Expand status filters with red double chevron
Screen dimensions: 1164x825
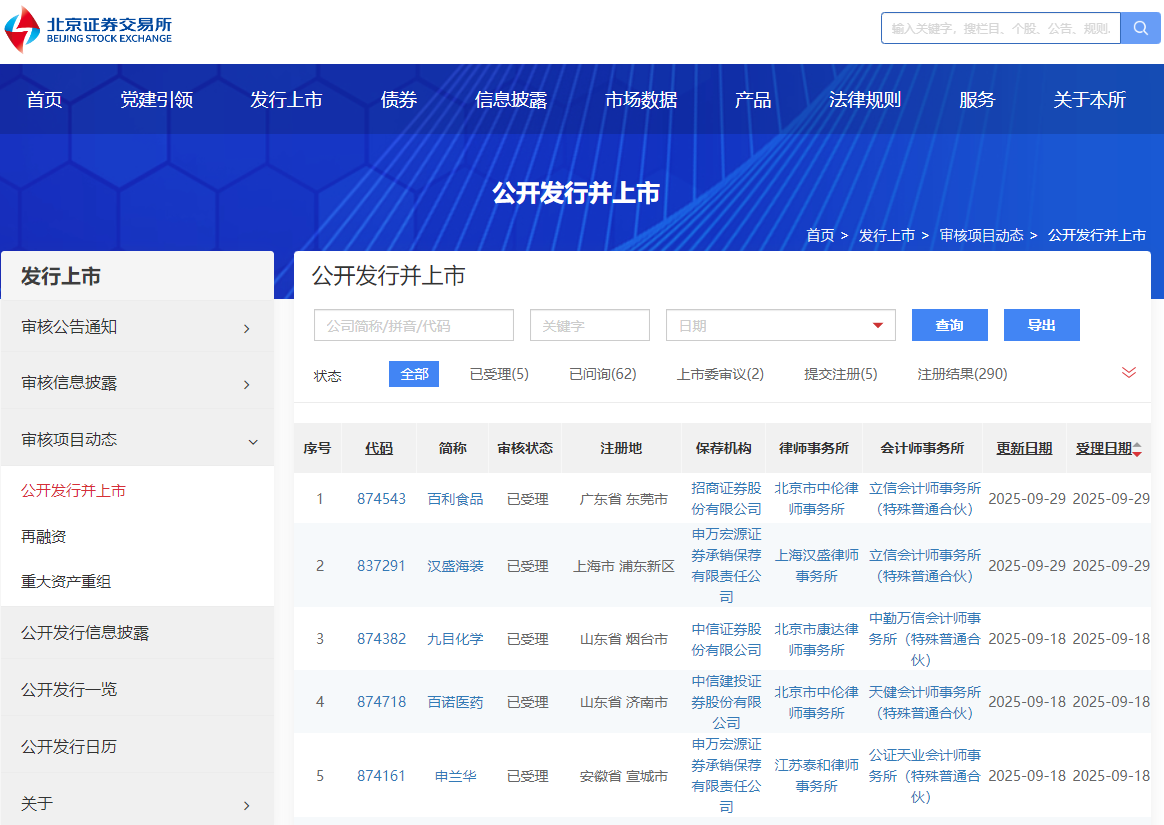pyautogui.click(x=1129, y=373)
